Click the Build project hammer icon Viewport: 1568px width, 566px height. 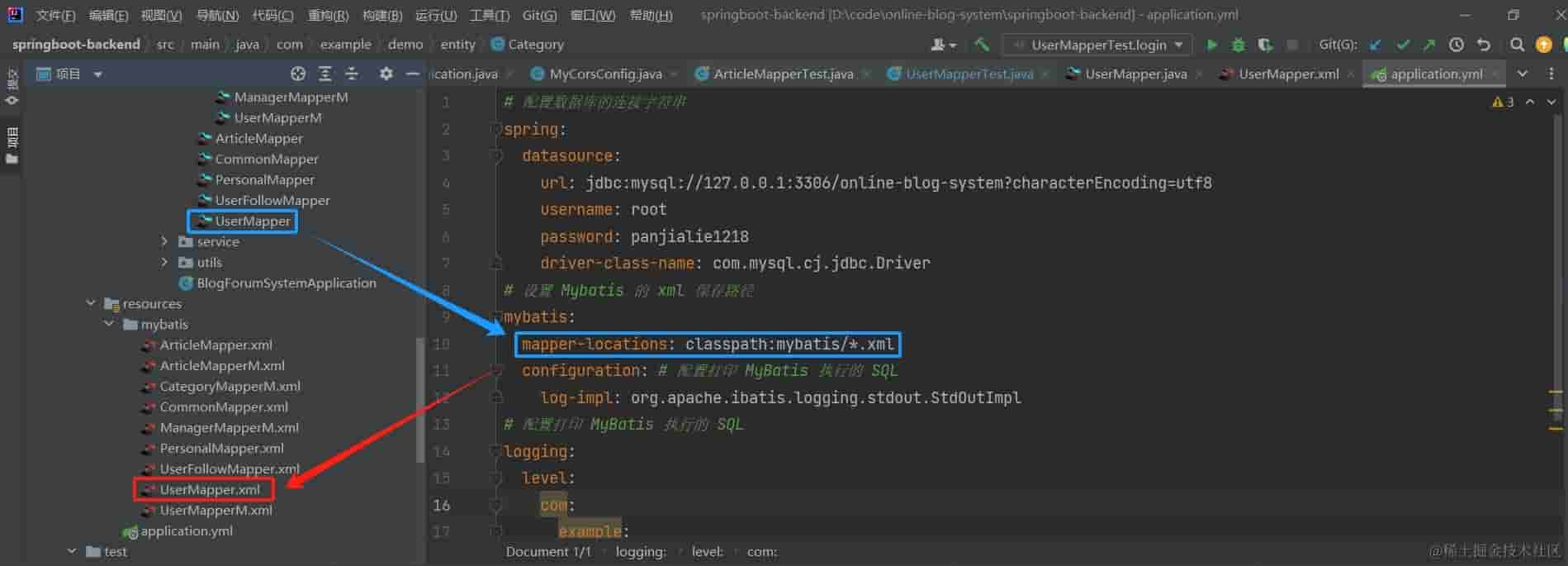pyautogui.click(x=982, y=45)
